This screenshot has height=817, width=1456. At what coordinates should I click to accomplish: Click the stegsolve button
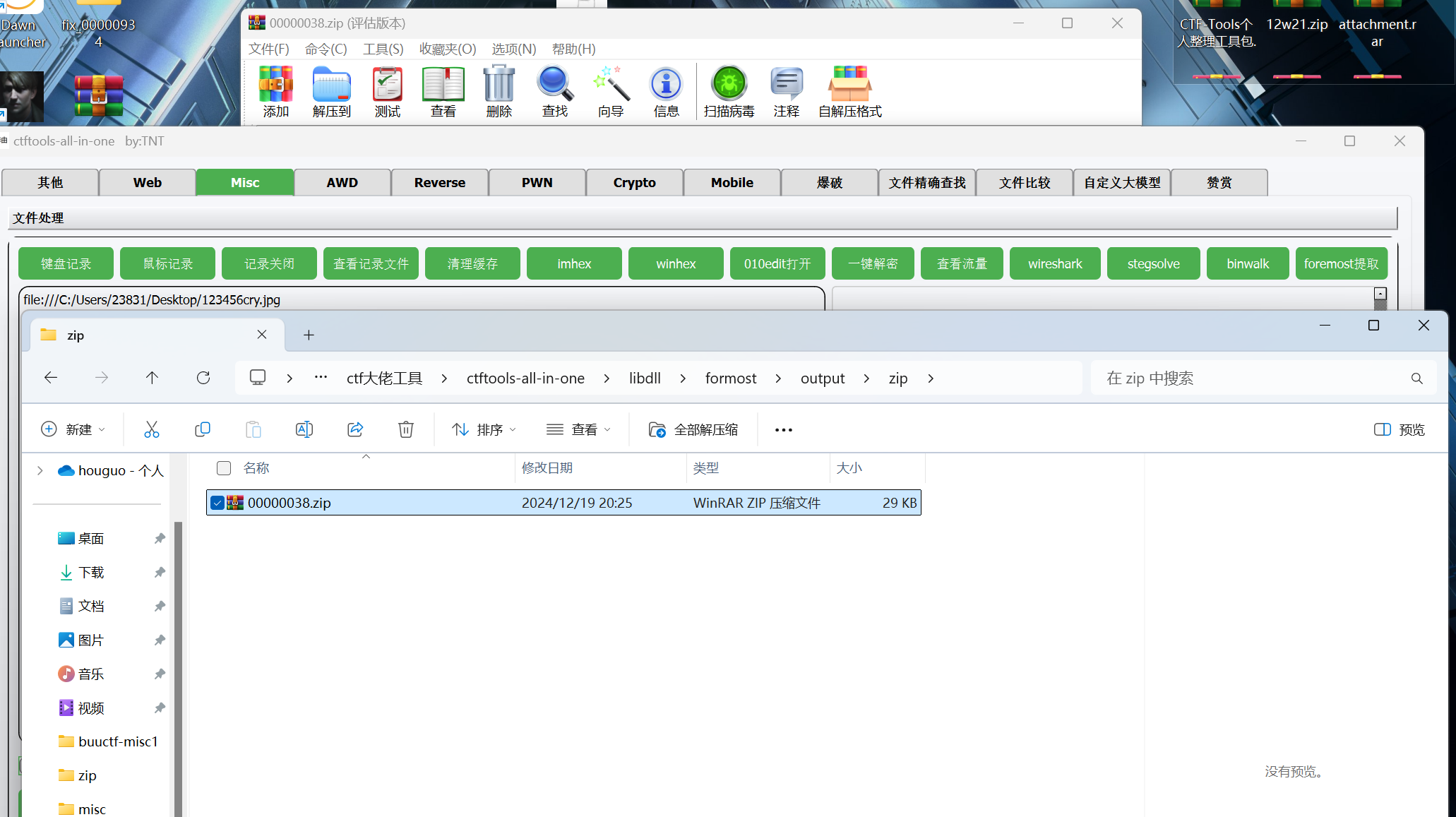1153,263
